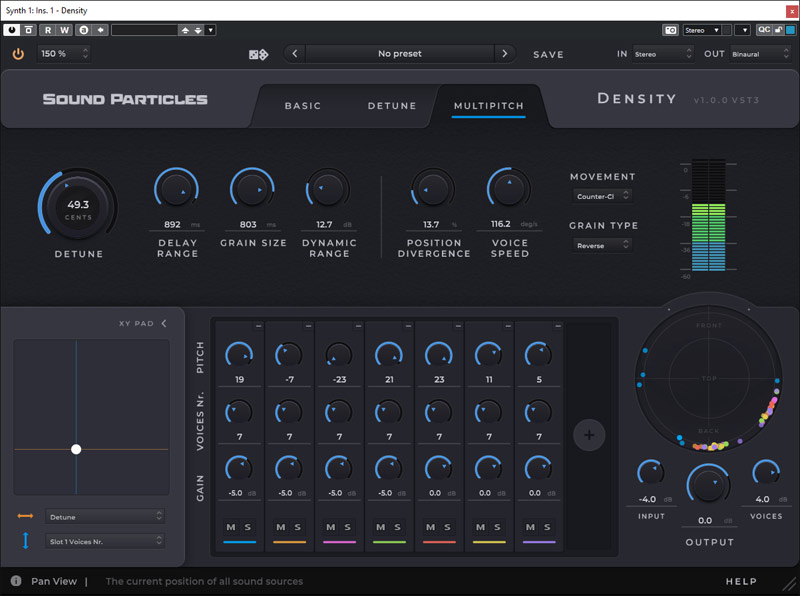The image size is (800, 596).
Task: Click the HELP button
Action: coord(741,581)
